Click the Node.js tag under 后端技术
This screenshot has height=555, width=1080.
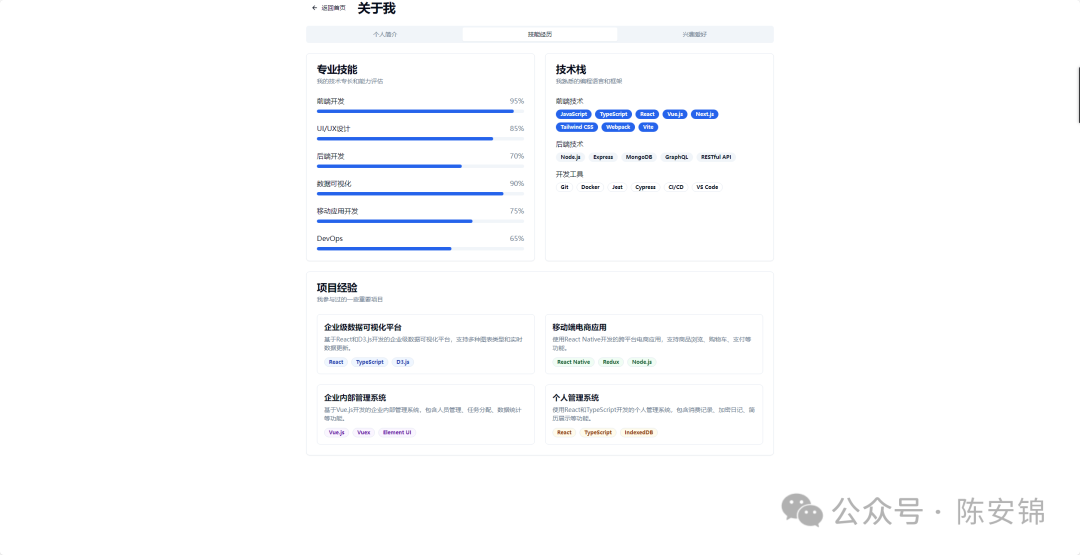pos(570,157)
